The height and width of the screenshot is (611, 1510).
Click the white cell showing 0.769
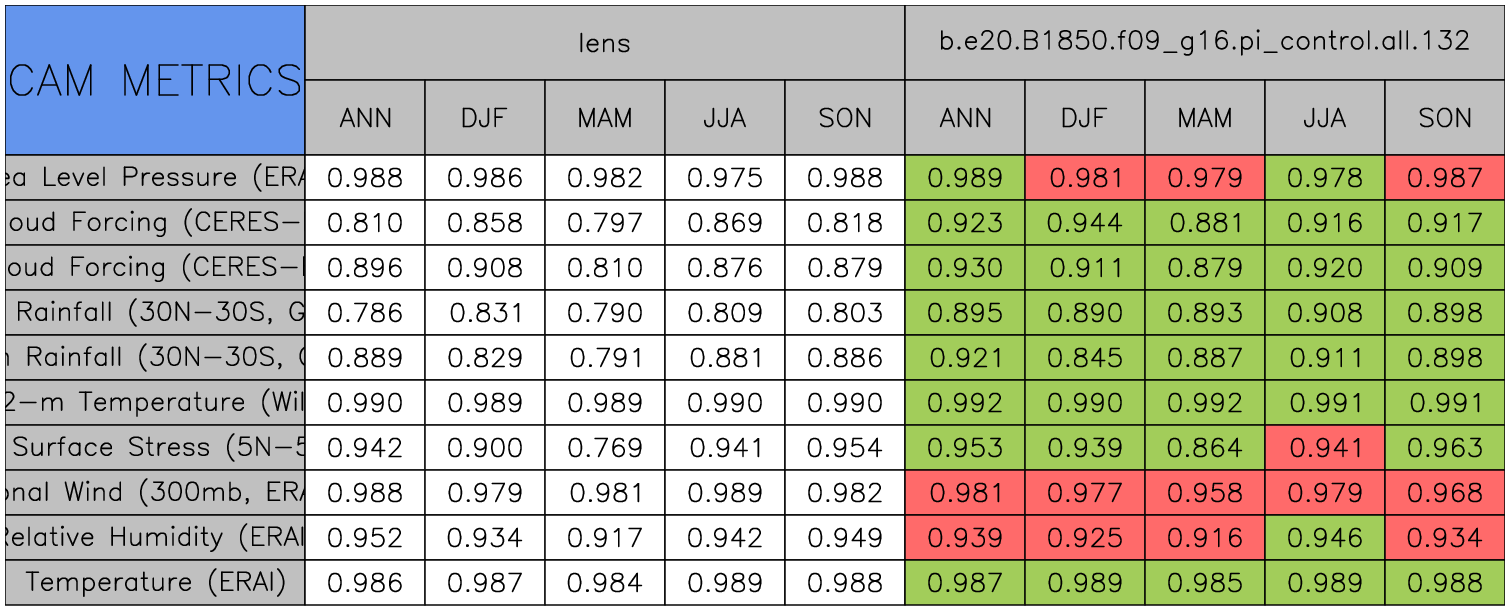(x=604, y=447)
